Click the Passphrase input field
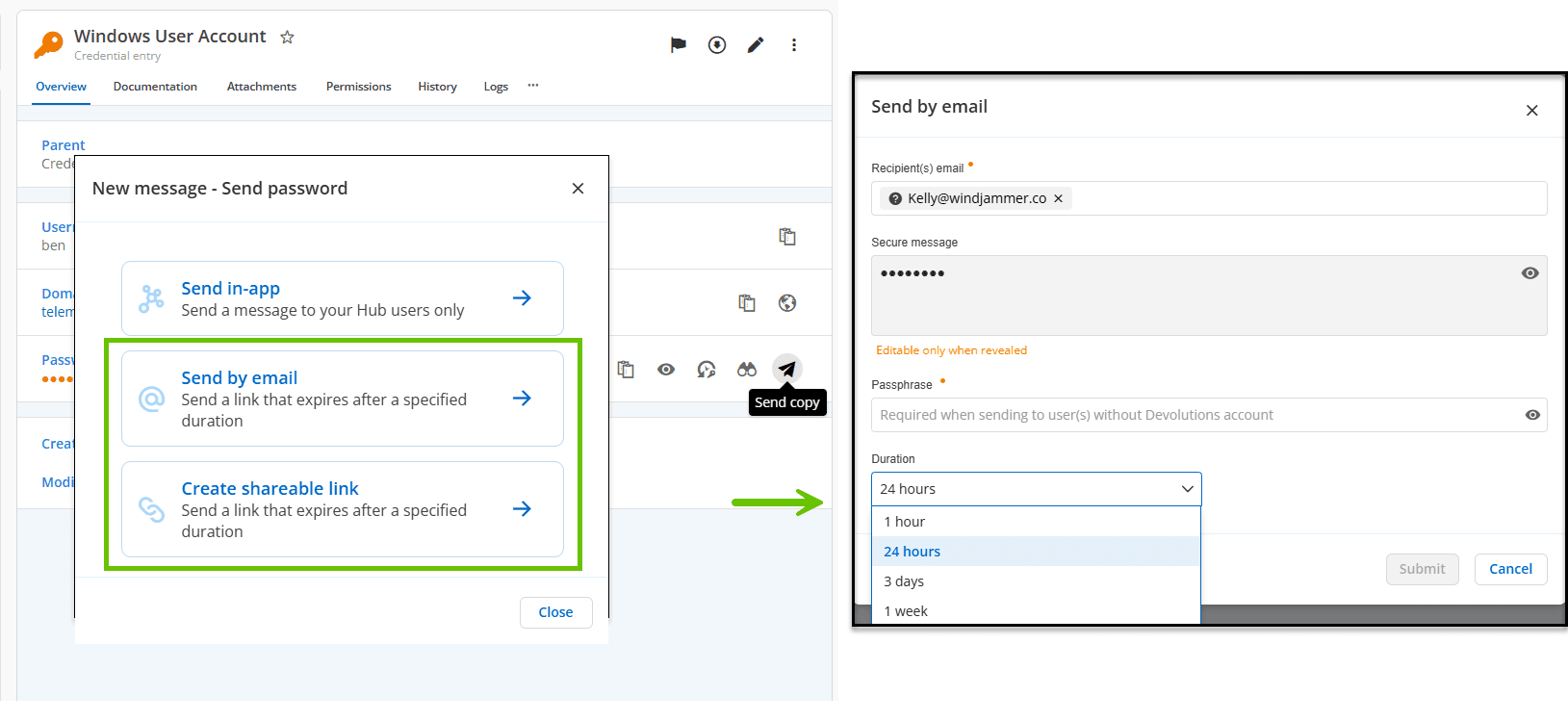Viewport: 1568px width, 722px height. pyautogui.click(x=1194, y=415)
